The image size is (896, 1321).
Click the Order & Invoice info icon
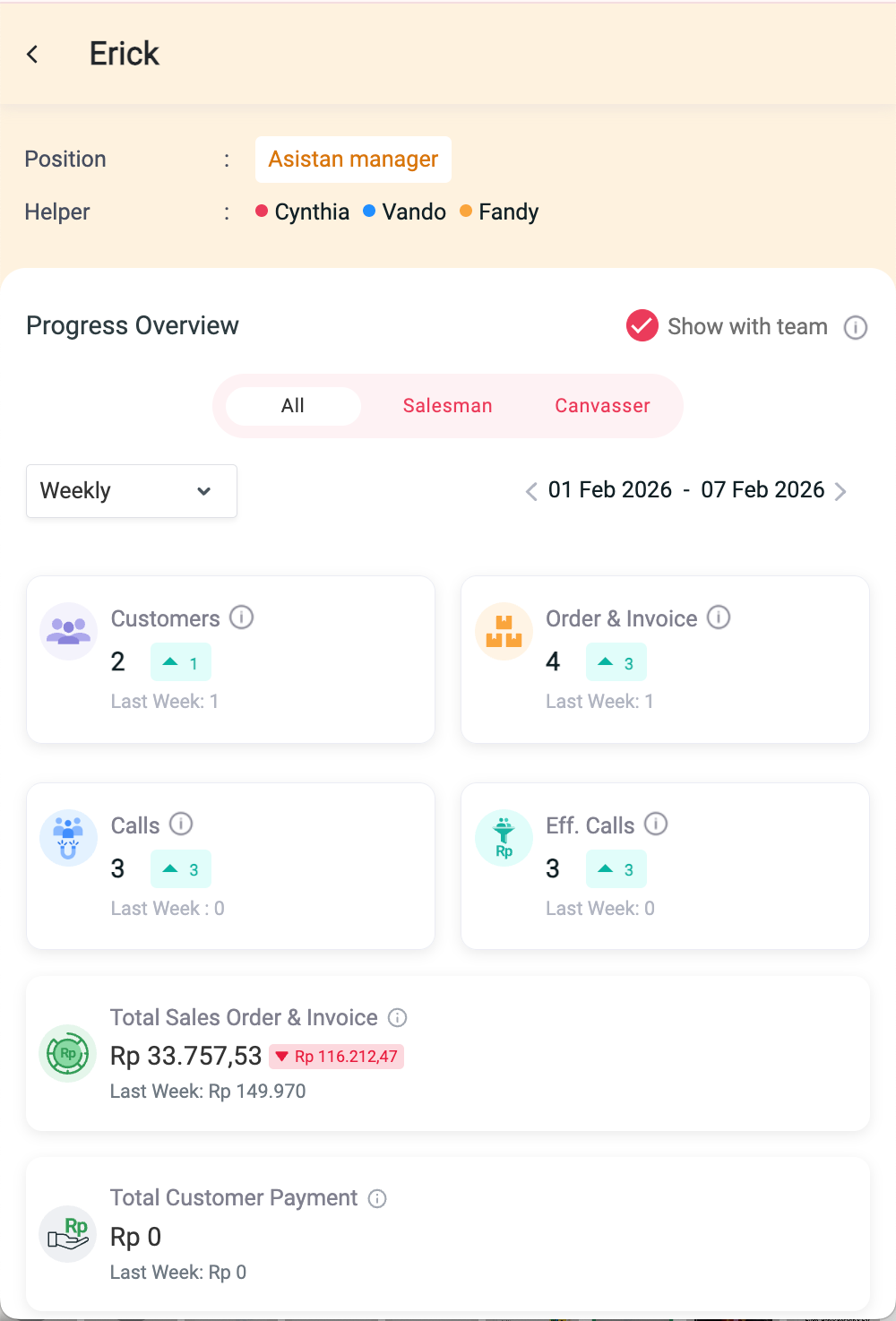pyautogui.click(x=719, y=617)
